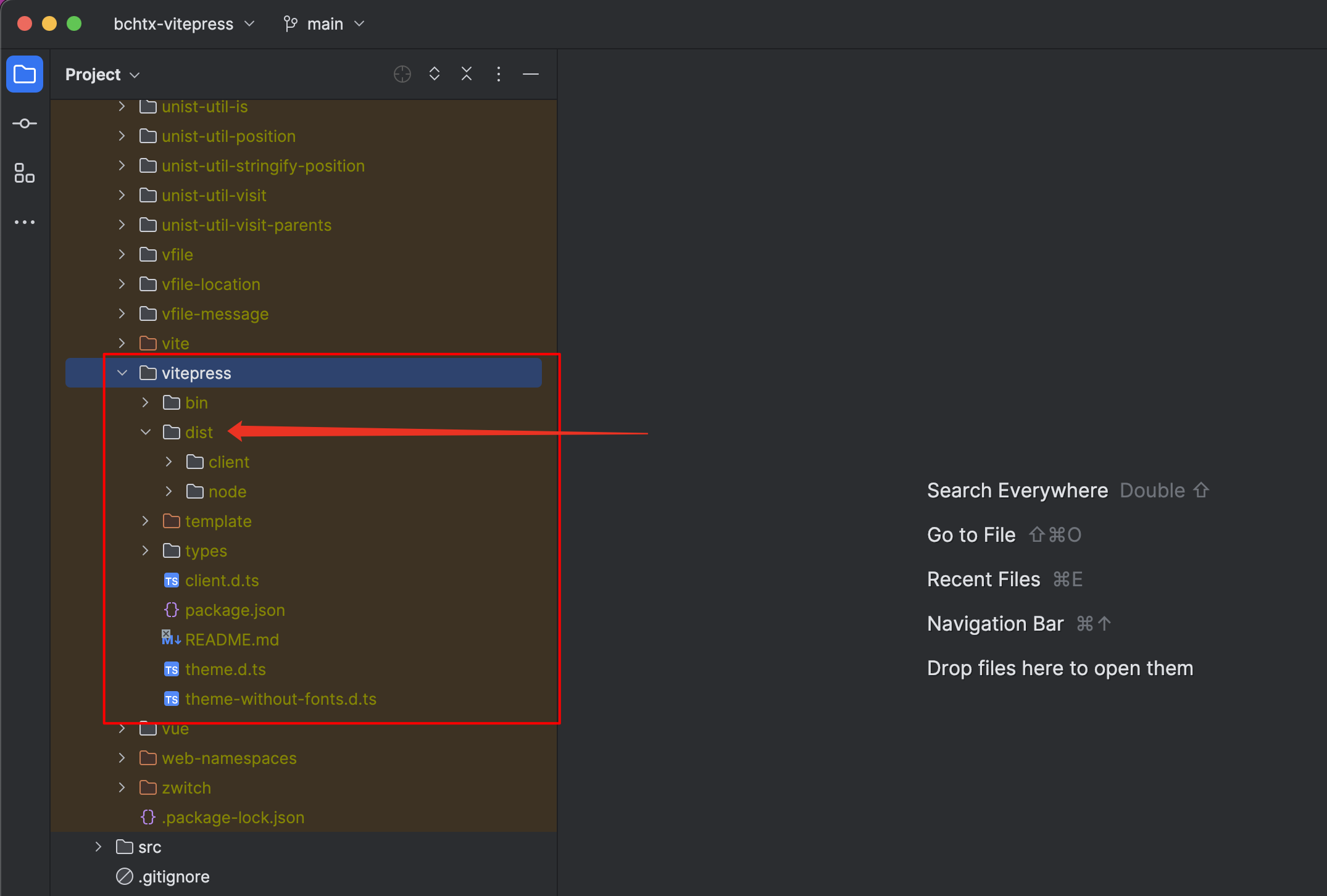Open the Project tool window icon
The width and height of the screenshot is (1327, 896).
(x=25, y=75)
